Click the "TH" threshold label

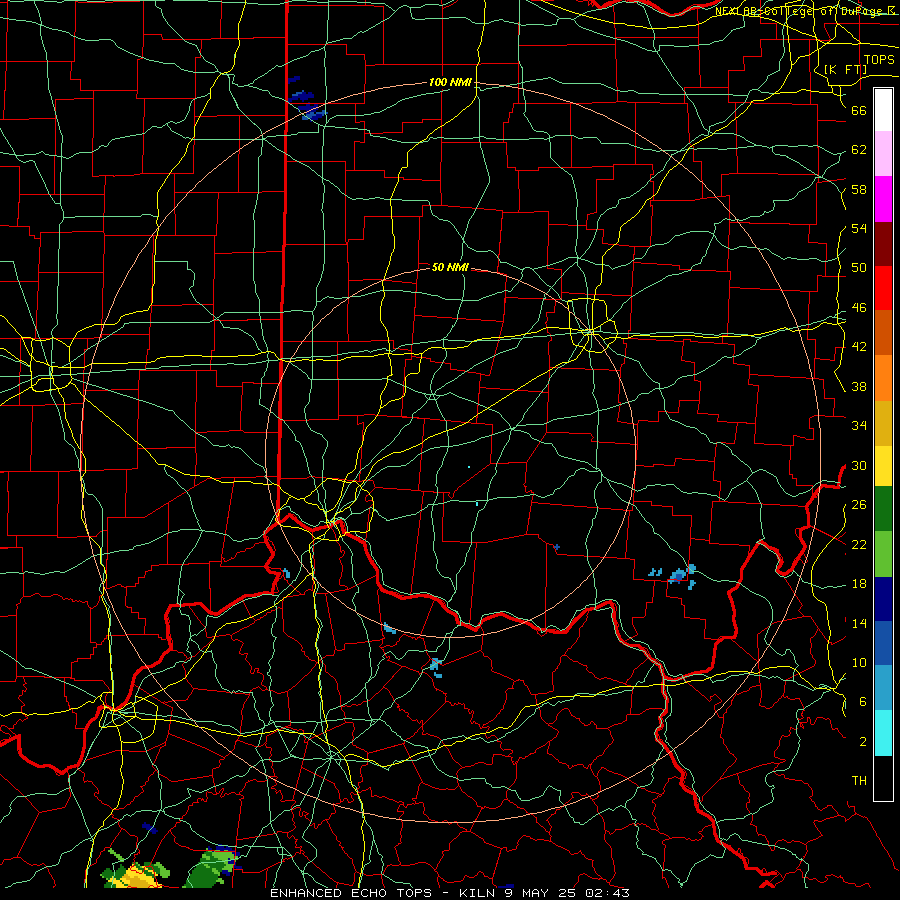(x=859, y=781)
